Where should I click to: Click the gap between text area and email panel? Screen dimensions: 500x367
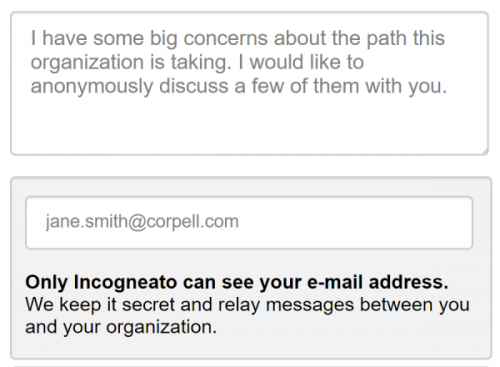(x=249, y=166)
